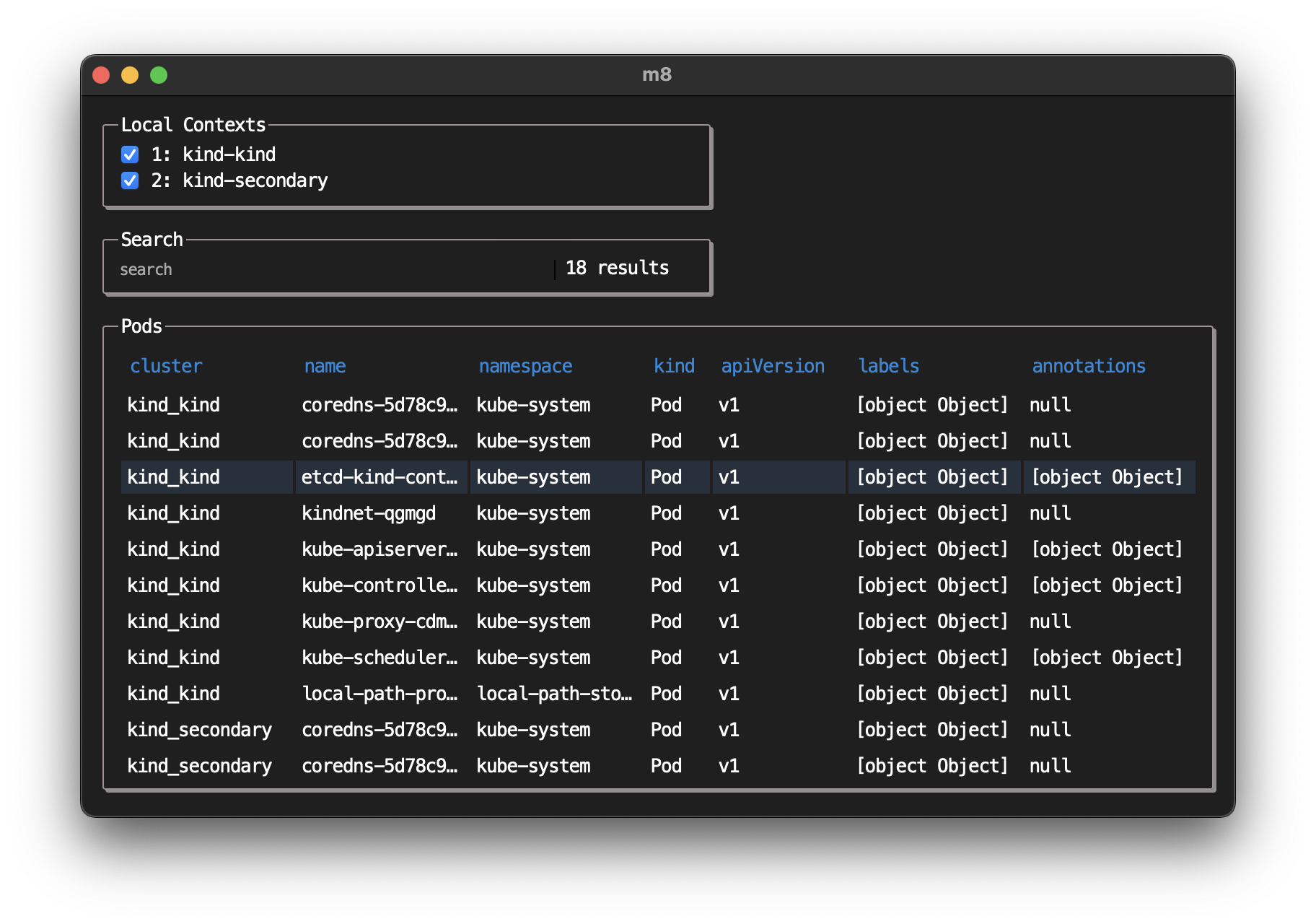The image size is (1316, 924).
Task: Sort by the apiVersion column header
Action: pyautogui.click(x=773, y=366)
